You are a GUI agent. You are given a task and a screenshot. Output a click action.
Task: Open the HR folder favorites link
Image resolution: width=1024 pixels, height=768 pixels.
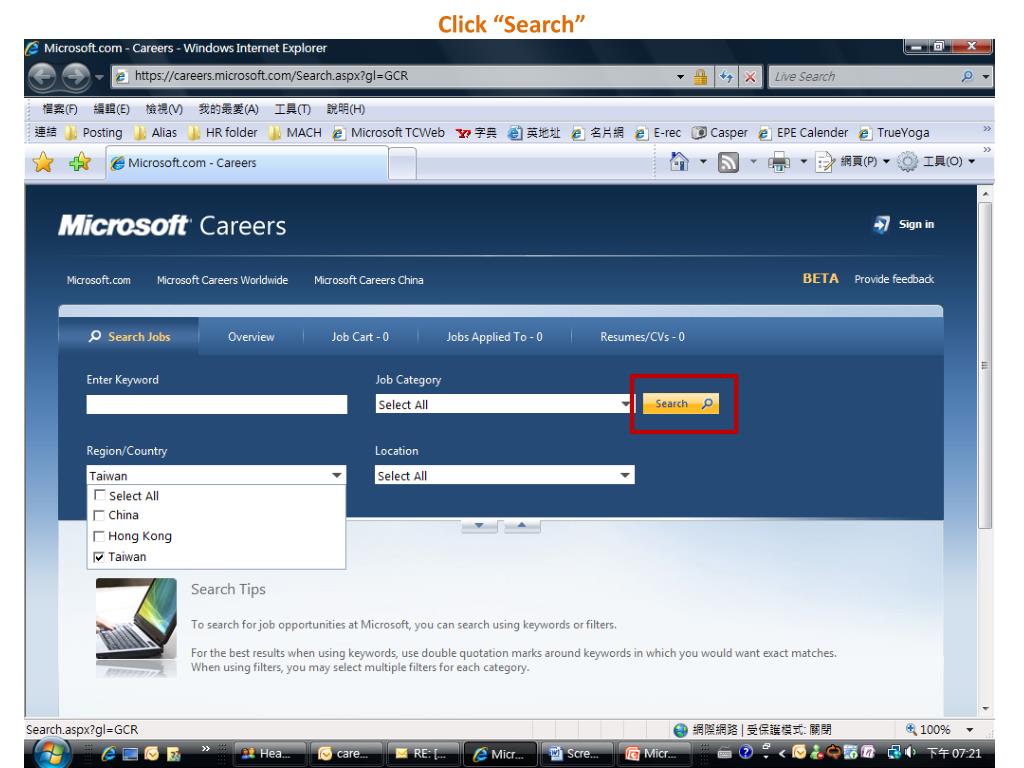click(x=223, y=133)
